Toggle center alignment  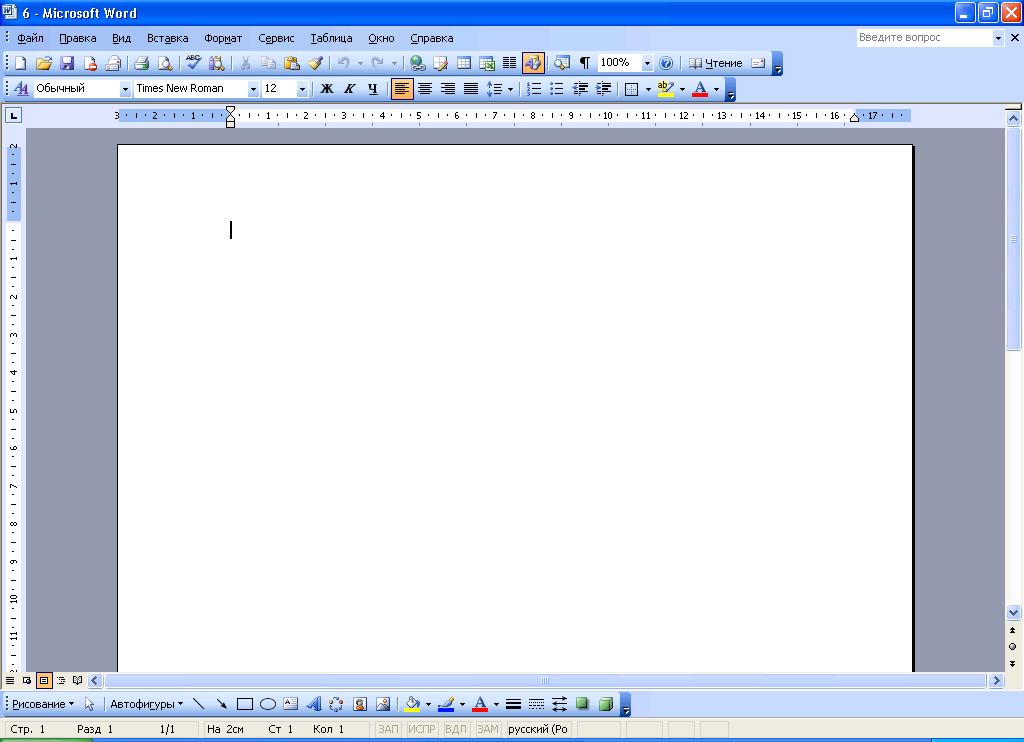point(425,89)
